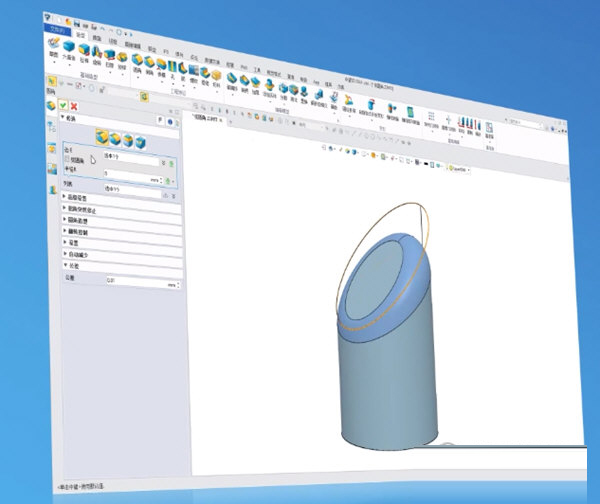Collapse the tolerance section at the bottom
This screenshot has height=504, width=600.
click(x=66, y=267)
